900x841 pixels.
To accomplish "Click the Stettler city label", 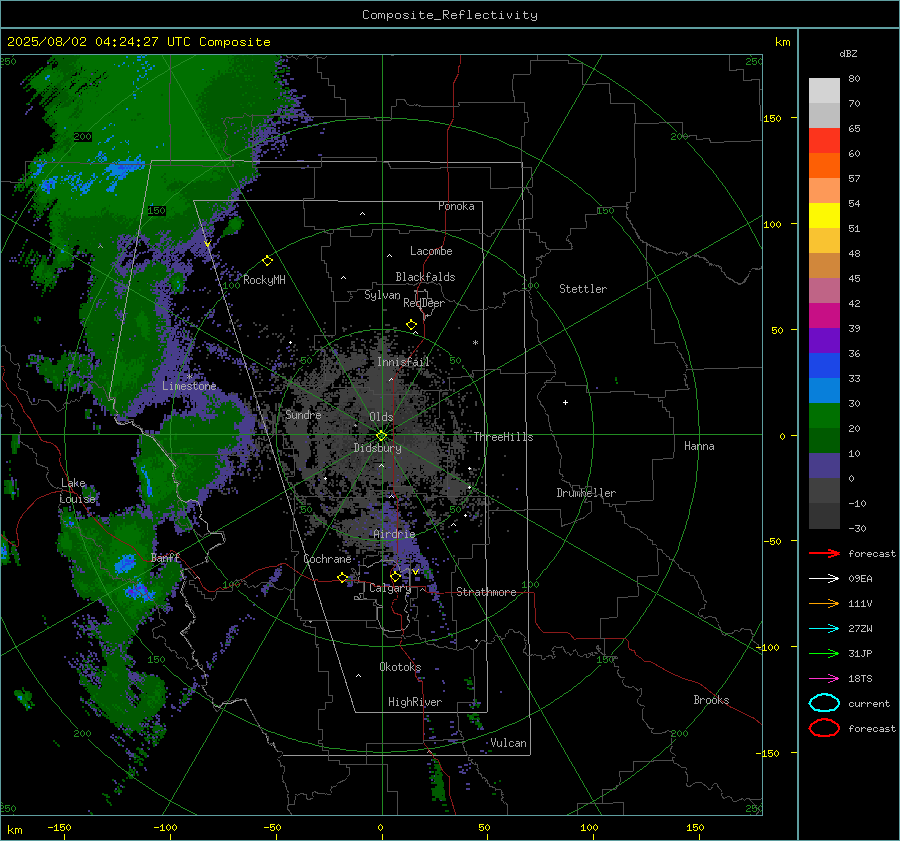I will tap(583, 289).
